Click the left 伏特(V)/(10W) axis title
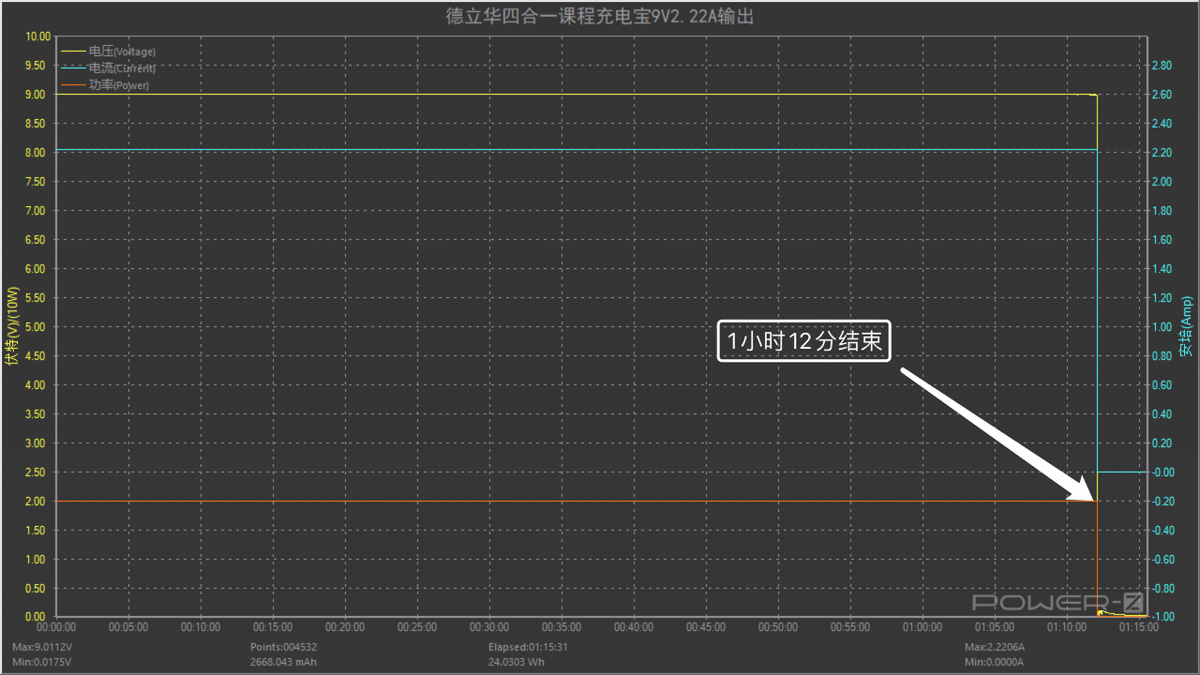The width and height of the screenshot is (1200, 675). pos(13,327)
